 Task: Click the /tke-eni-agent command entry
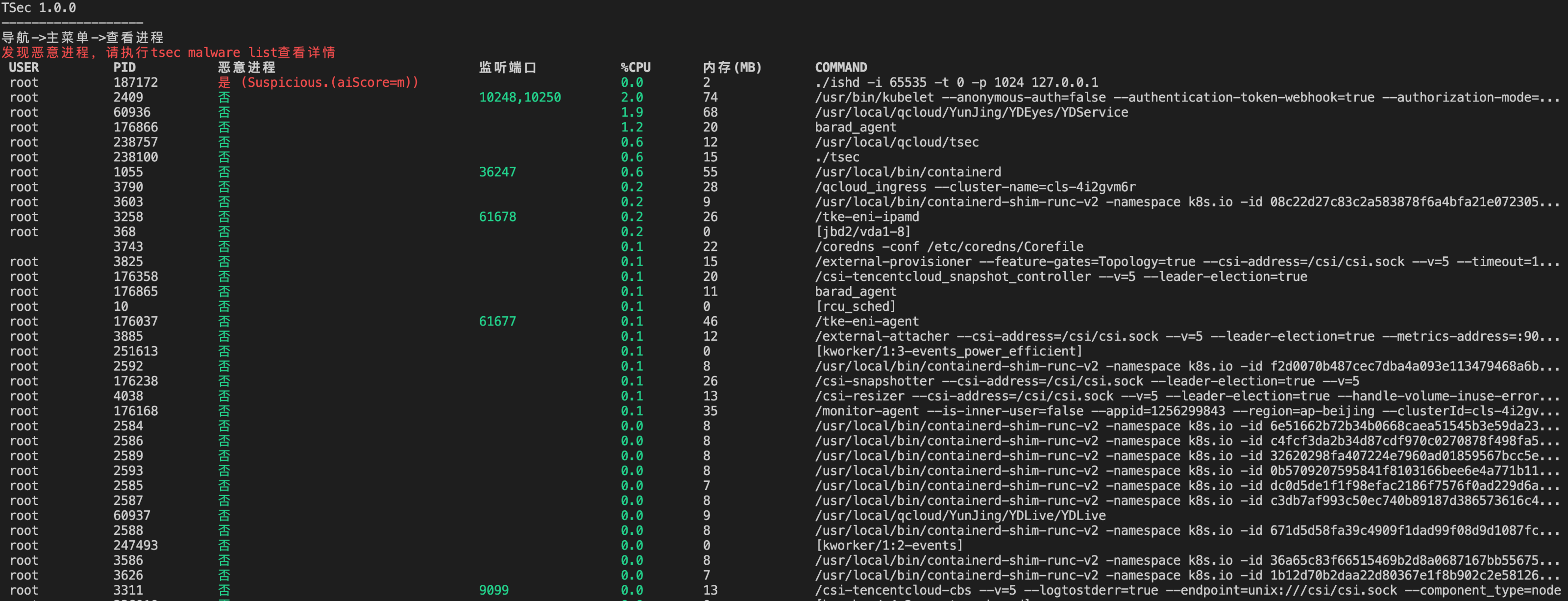pos(866,322)
